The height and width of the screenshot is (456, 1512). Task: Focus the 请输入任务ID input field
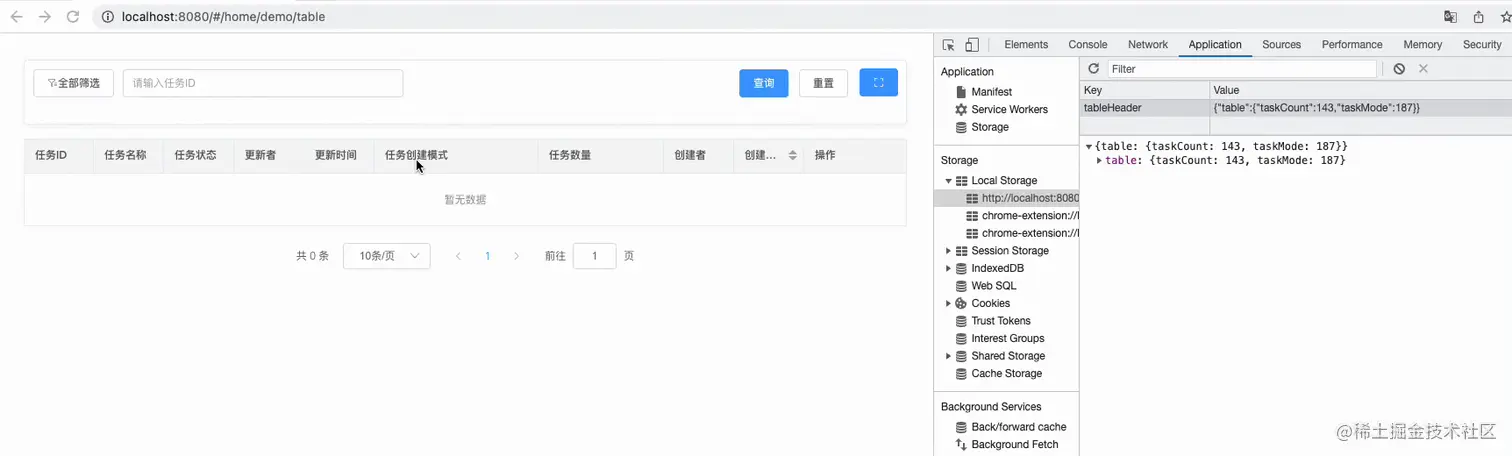click(x=263, y=83)
